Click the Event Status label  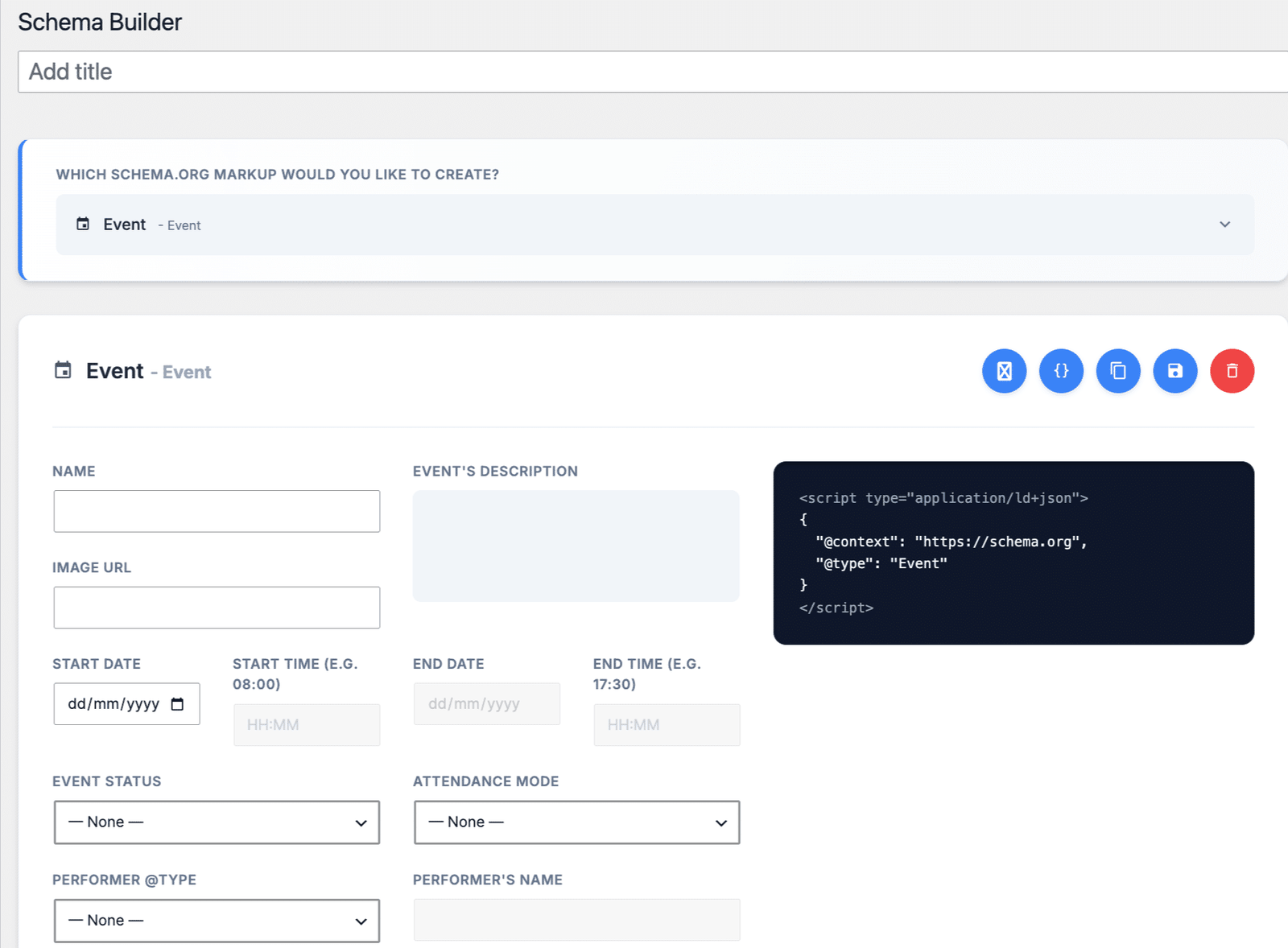click(x=107, y=781)
